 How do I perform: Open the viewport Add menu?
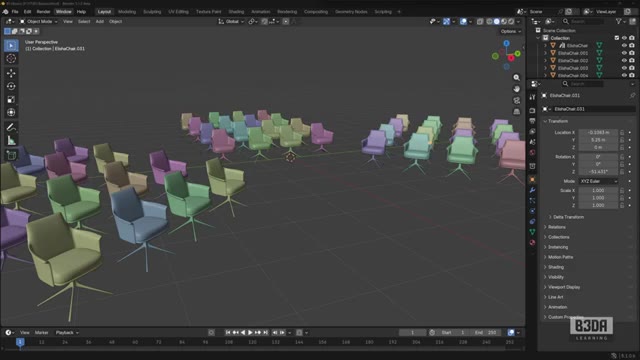click(x=100, y=21)
